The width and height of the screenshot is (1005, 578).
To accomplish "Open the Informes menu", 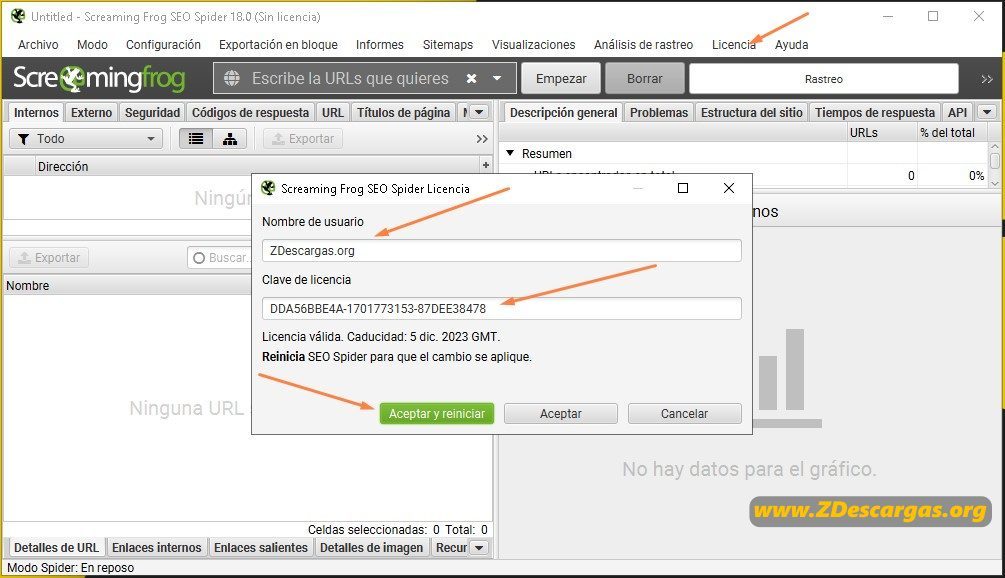I will [x=379, y=45].
